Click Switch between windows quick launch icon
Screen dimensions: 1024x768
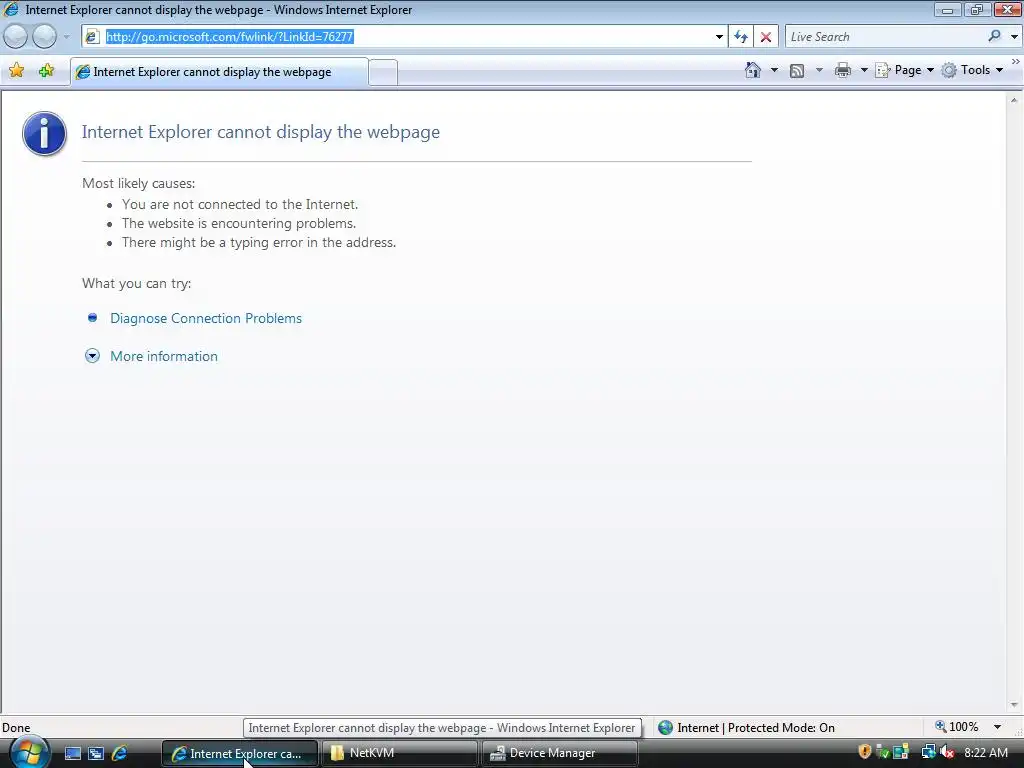coord(96,754)
